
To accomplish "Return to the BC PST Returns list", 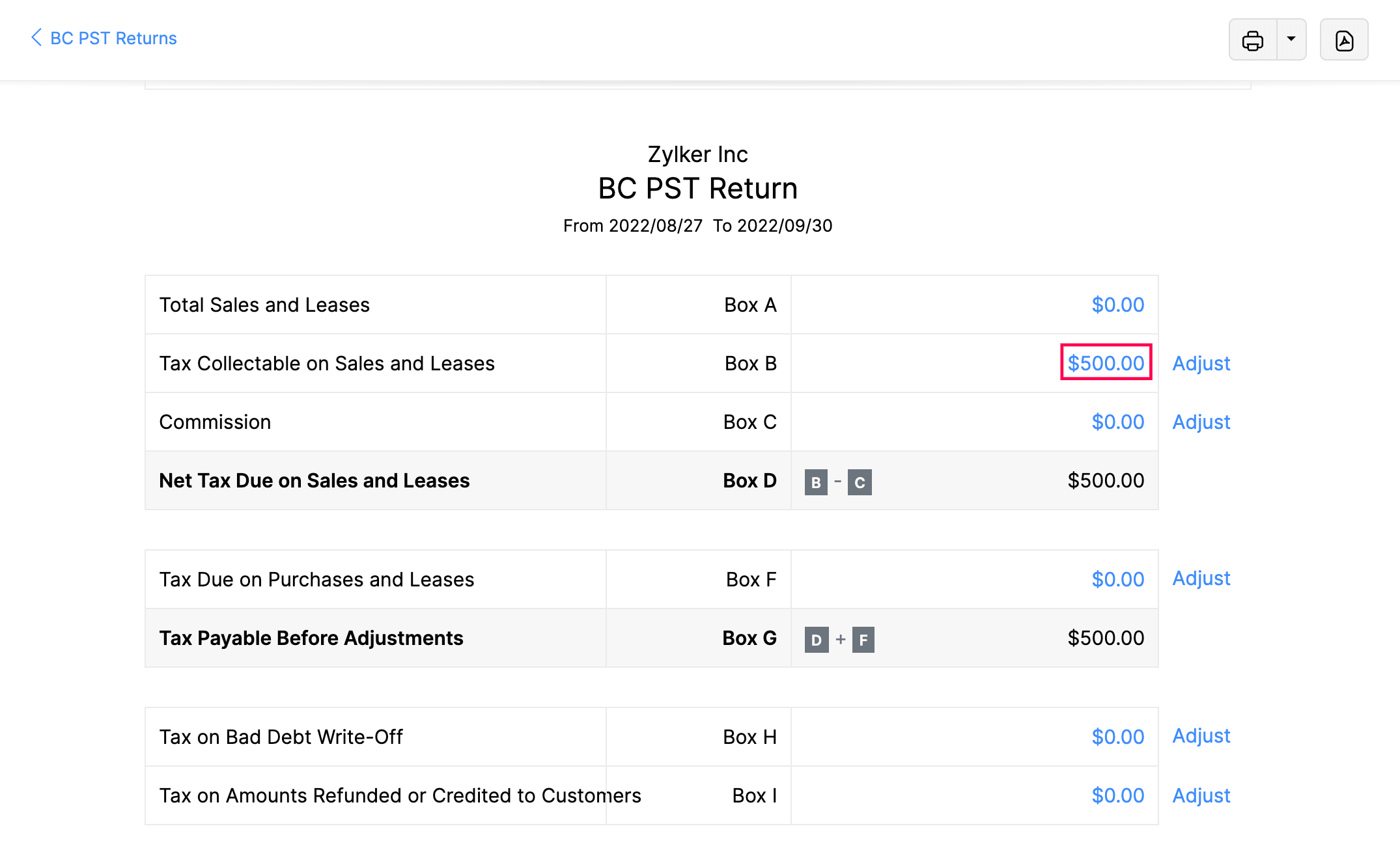I will point(113,38).
